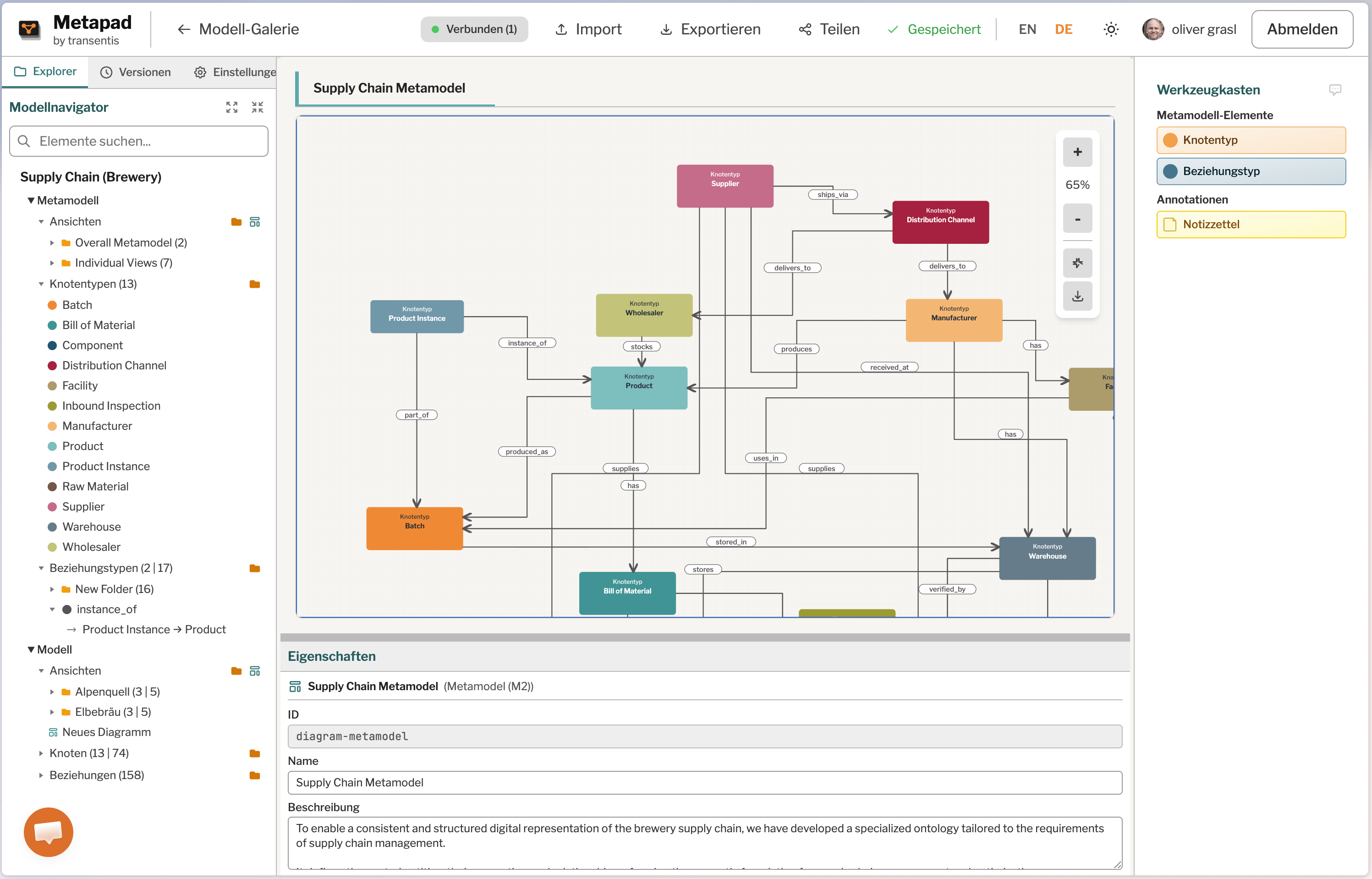Add new diagram under Metamodell Ansichten
Image resolution: width=1372 pixels, height=879 pixels.
coord(255,221)
